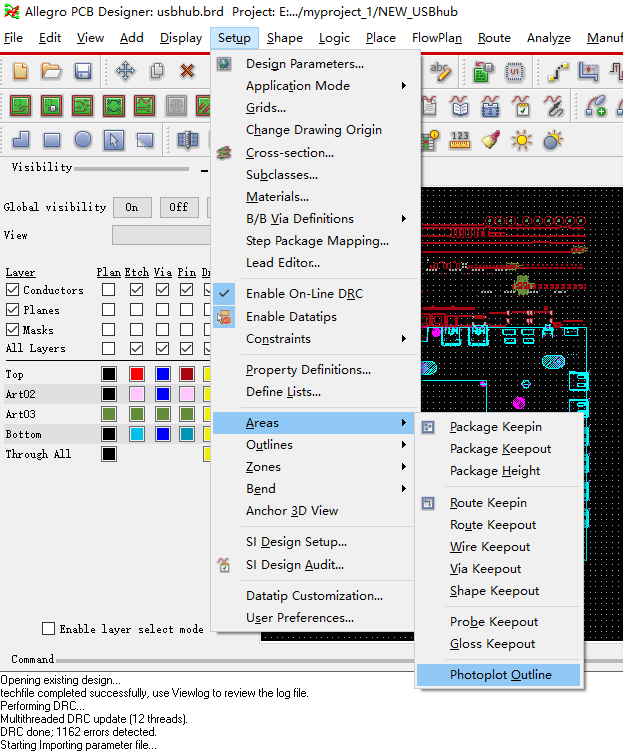Image resolution: width=623 pixels, height=753 pixels.
Task: Click the Save floppy disk icon
Action: [83, 71]
